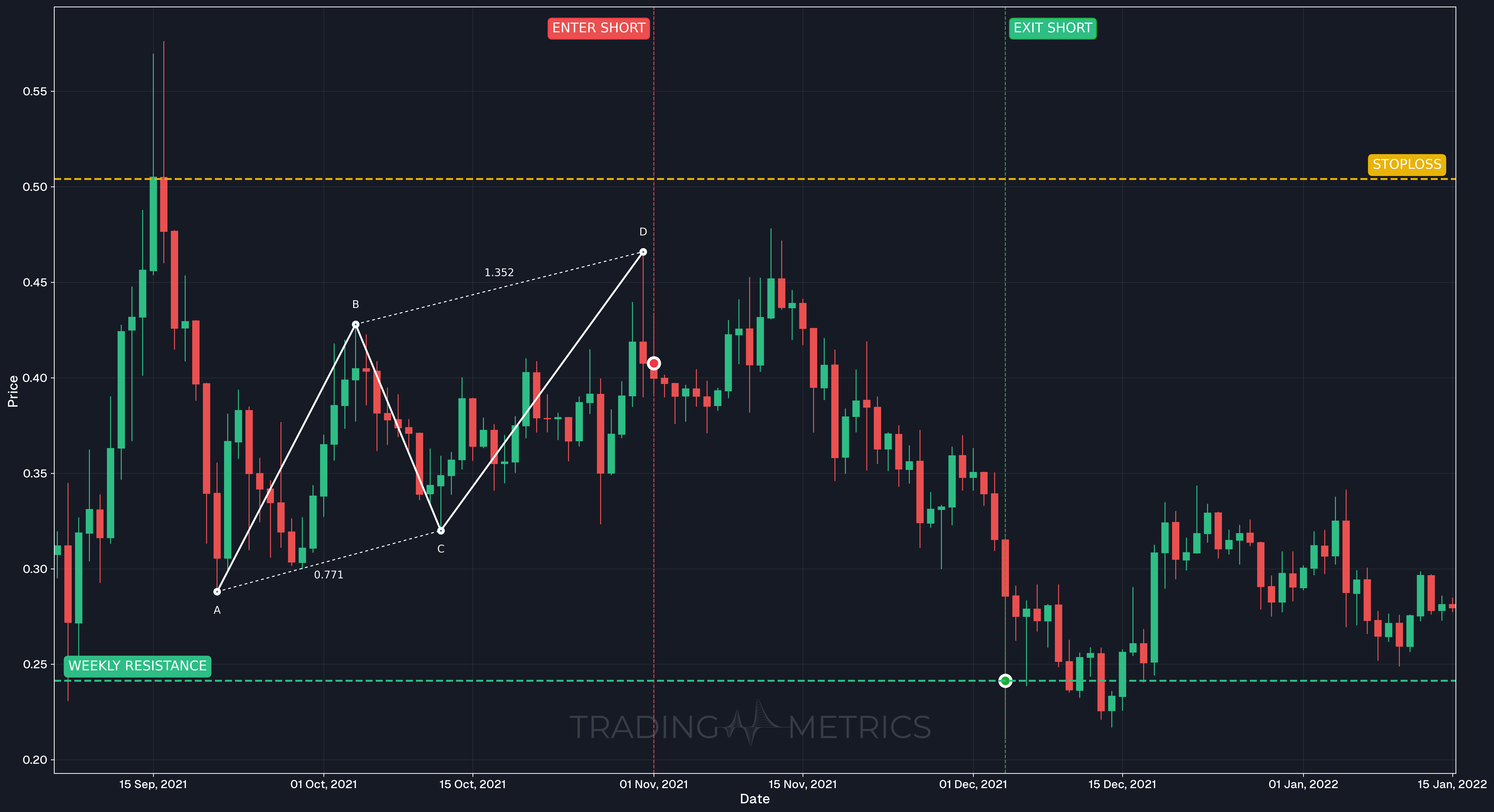Click the 01 Dec, 2021 date label

click(973, 784)
